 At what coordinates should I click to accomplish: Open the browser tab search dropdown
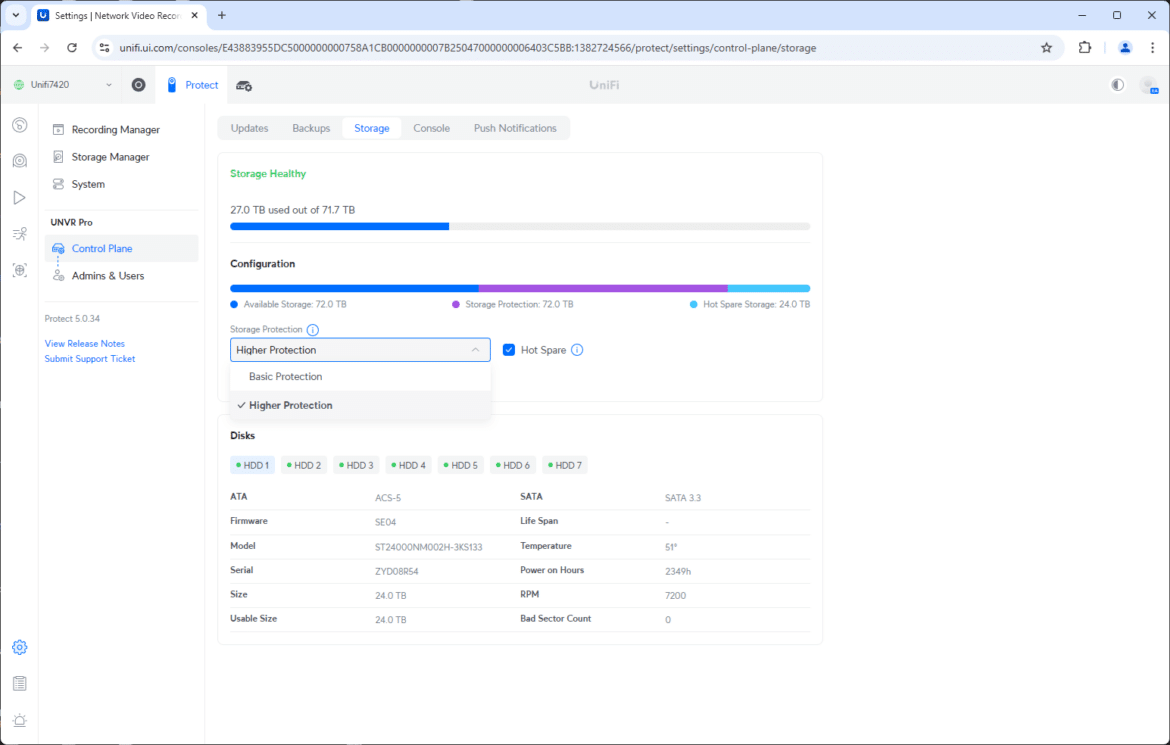(16, 15)
